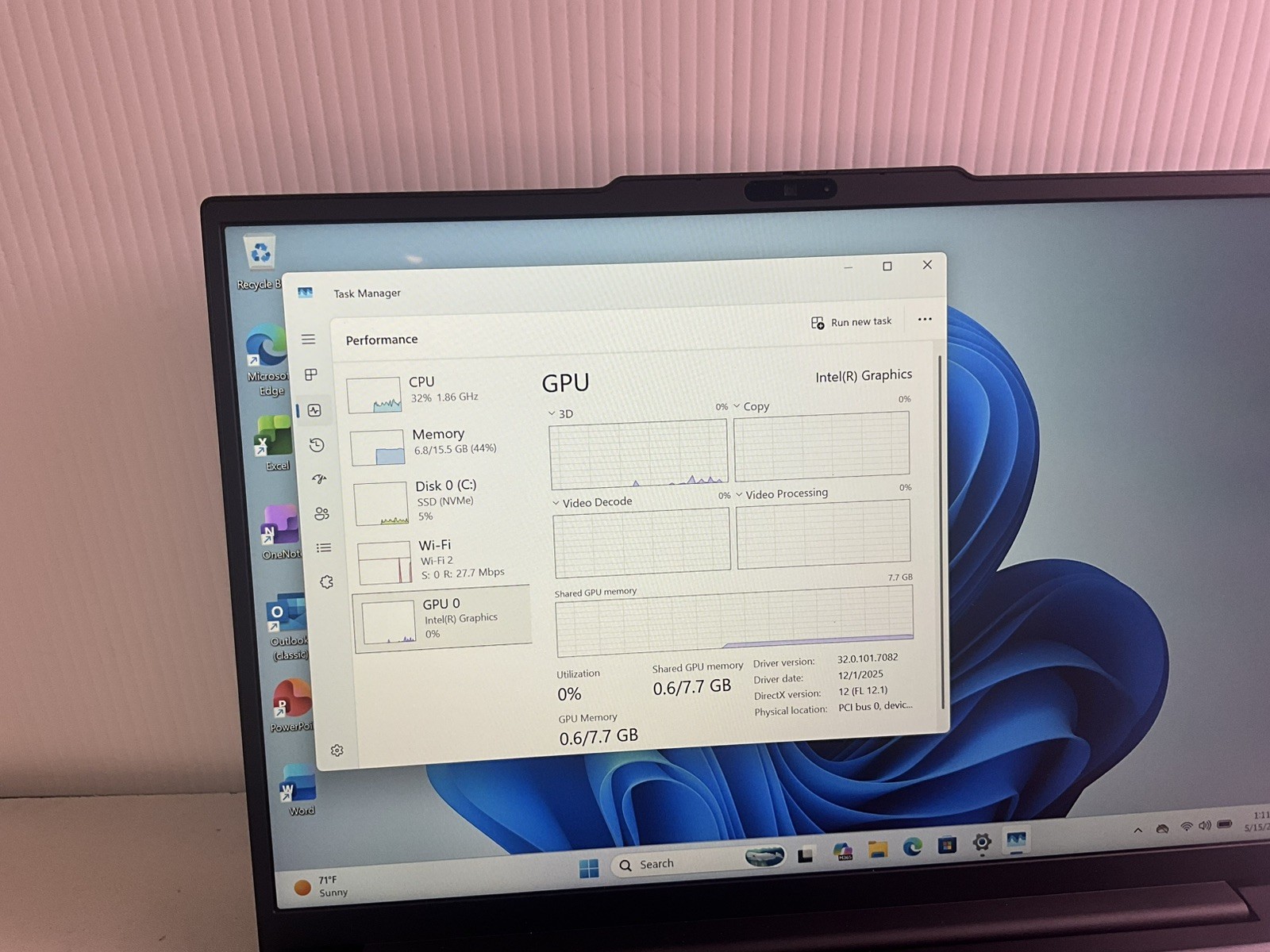
Task: Open the Users page icon
Action: click(321, 513)
